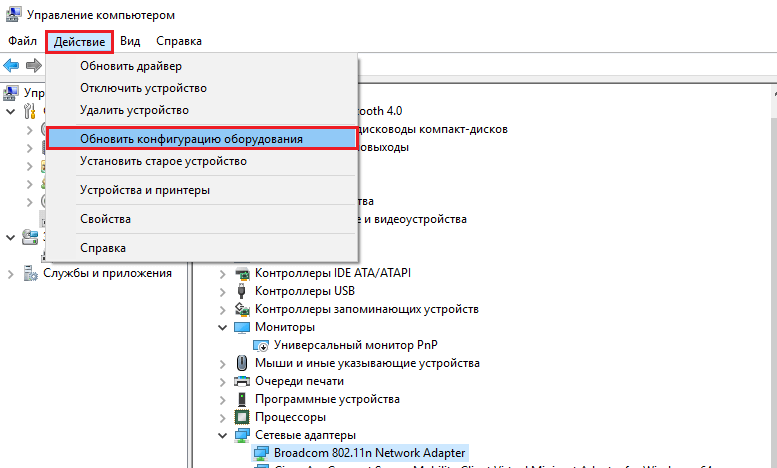Click the Forward arrow toolbar icon
The width and height of the screenshot is (777, 468).
click(32, 65)
